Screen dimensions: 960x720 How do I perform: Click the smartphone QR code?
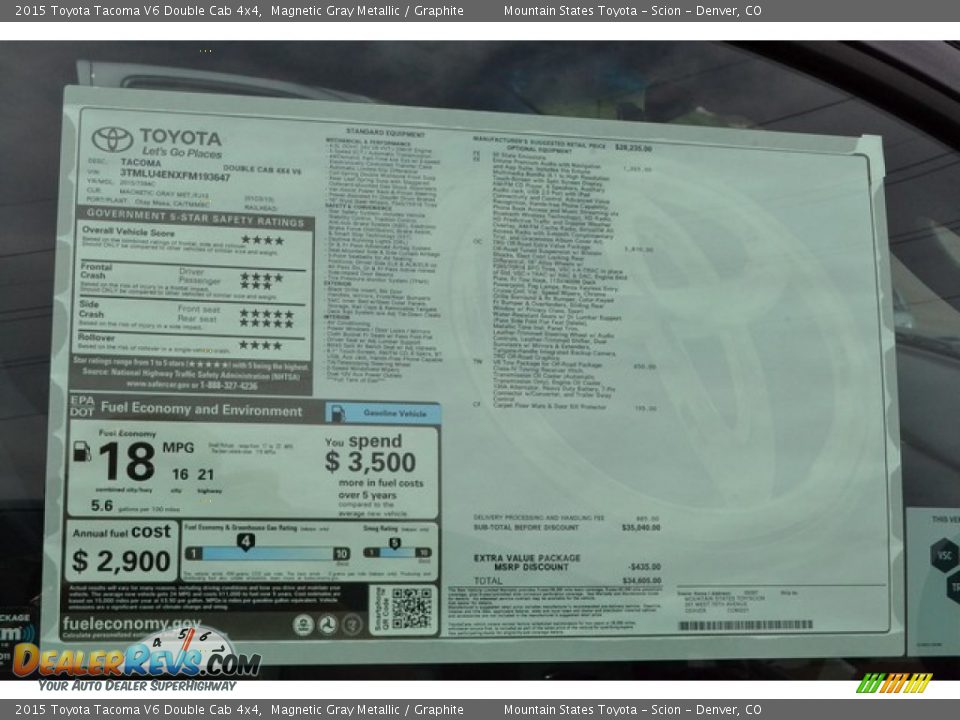pos(411,608)
